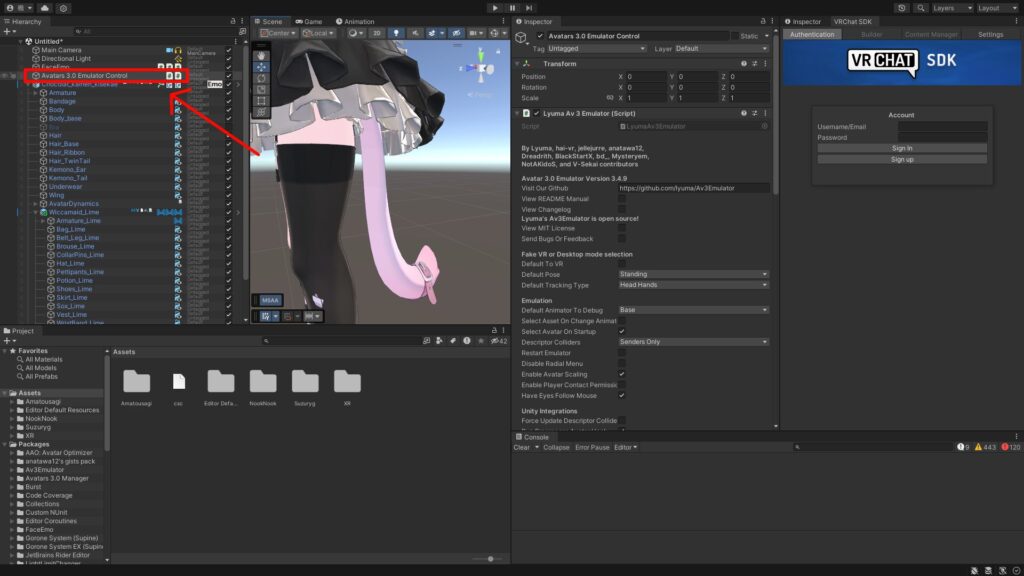Click the Username/Email input field
Image resolution: width=1024 pixels, height=576 pixels.
942,127
